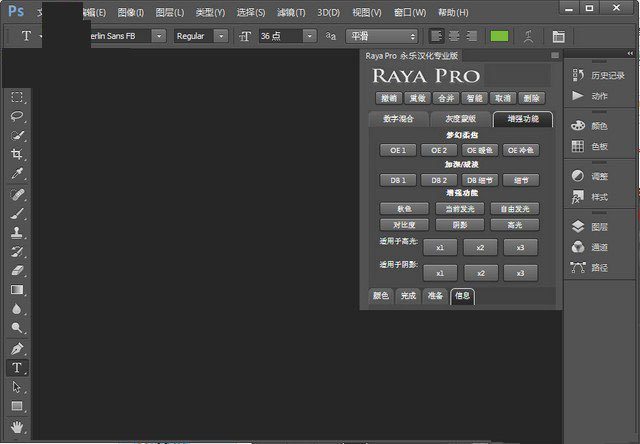
Task: Click the 对比度 contrast button
Action: pos(404,225)
